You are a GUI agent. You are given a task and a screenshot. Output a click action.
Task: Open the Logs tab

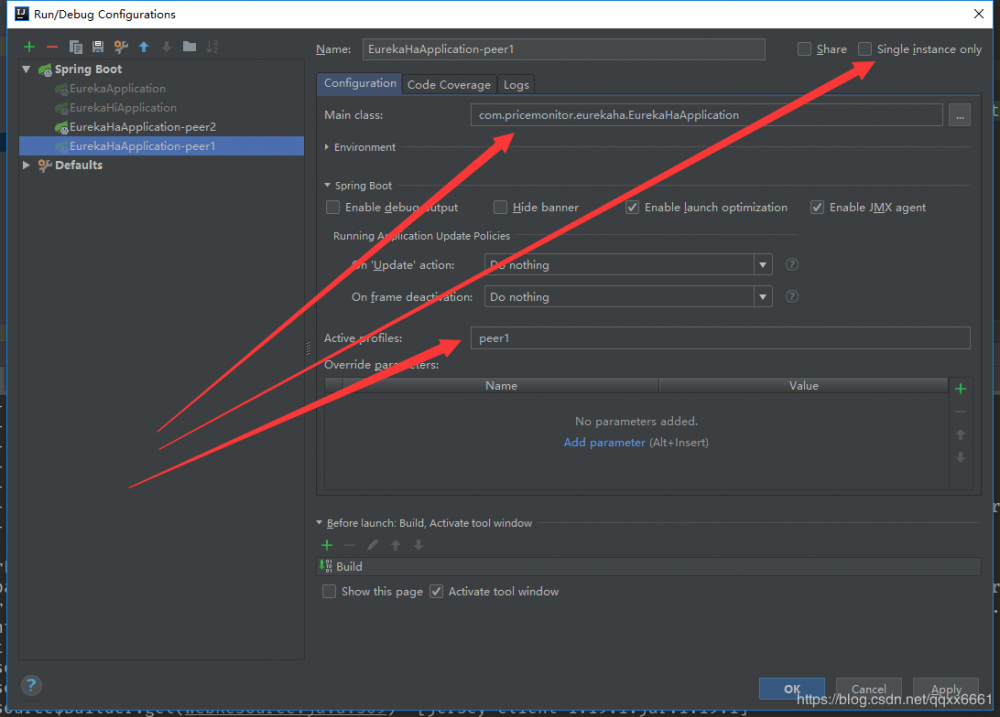[x=516, y=85]
